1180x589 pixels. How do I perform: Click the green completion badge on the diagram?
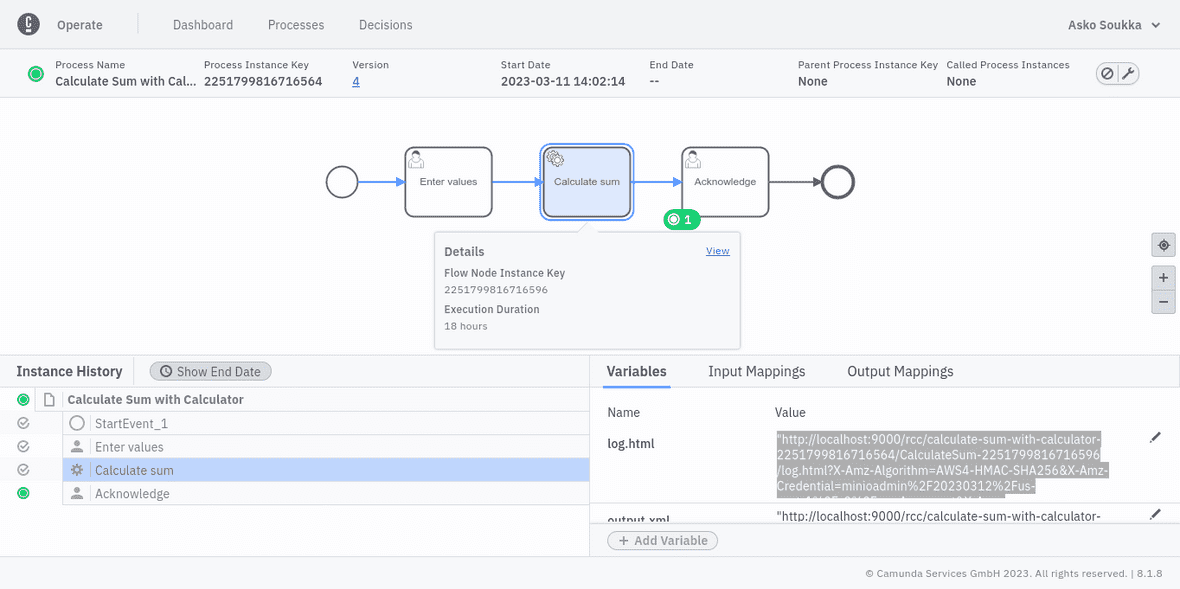(681, 219)
